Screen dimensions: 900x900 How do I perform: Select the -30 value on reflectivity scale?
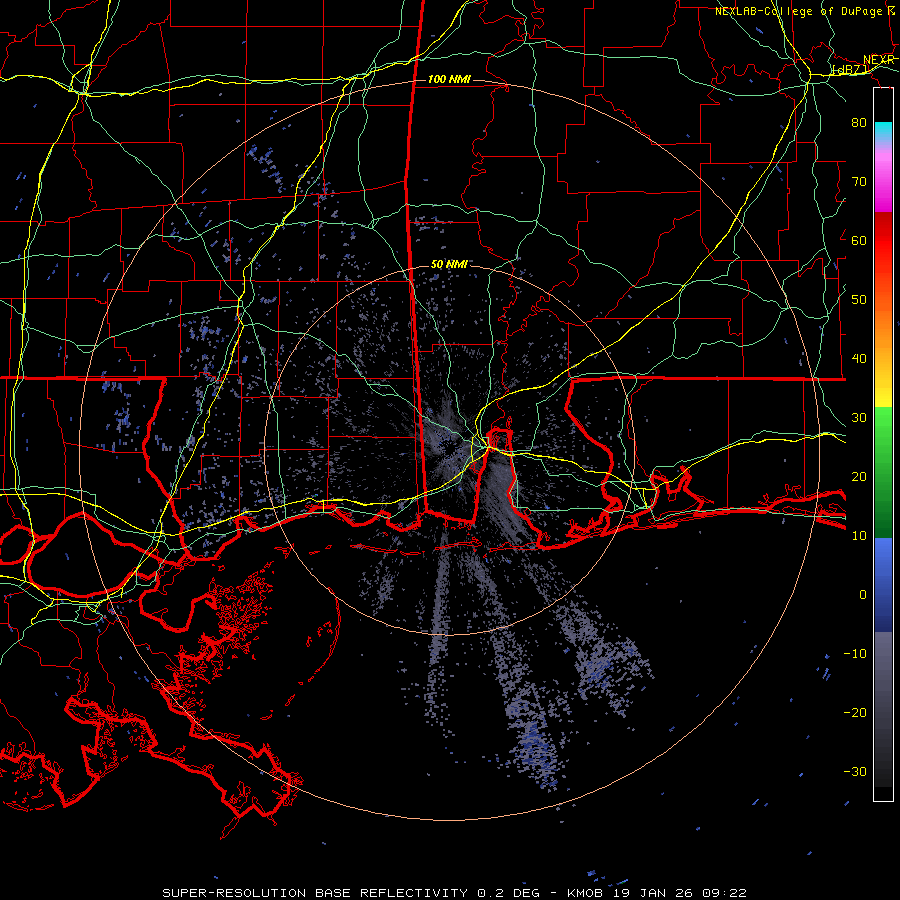pos(855,771)
